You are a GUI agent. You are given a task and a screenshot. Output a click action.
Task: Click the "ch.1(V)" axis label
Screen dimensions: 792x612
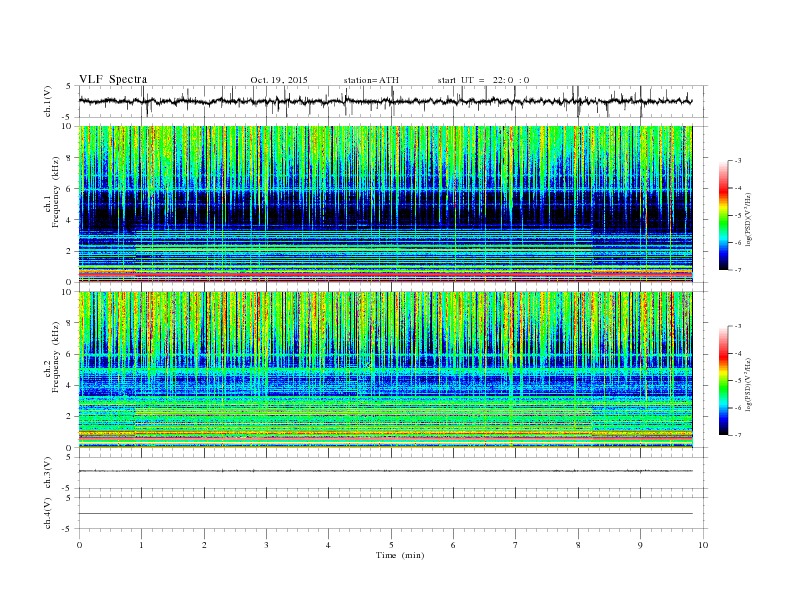tap(48, 101)
